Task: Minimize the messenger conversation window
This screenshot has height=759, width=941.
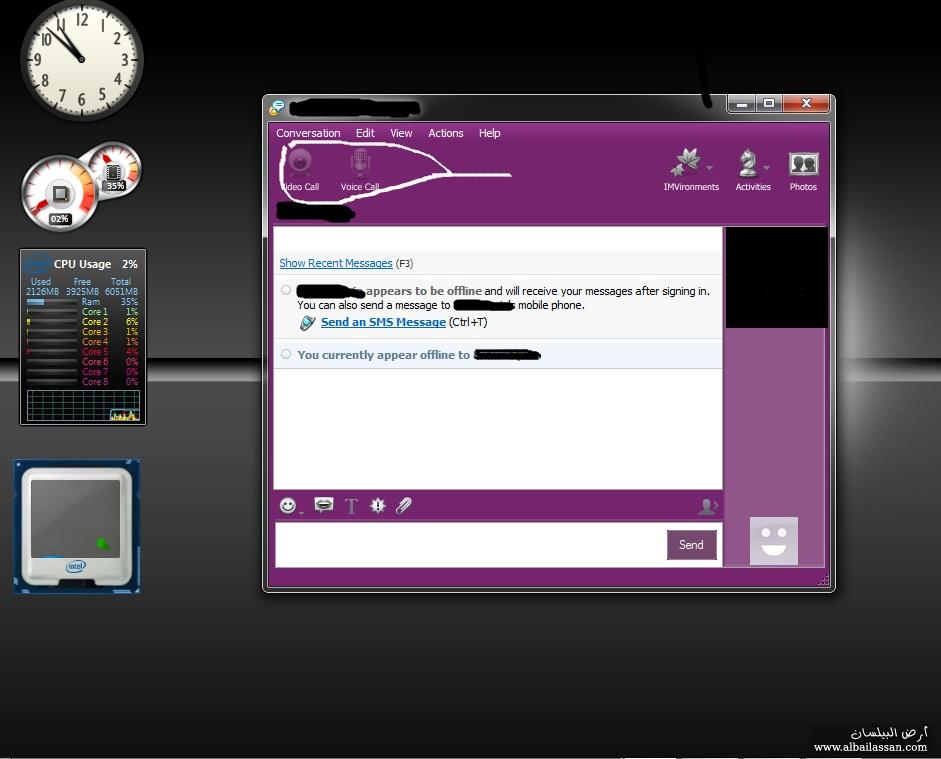Action: [x=742, y=104]
